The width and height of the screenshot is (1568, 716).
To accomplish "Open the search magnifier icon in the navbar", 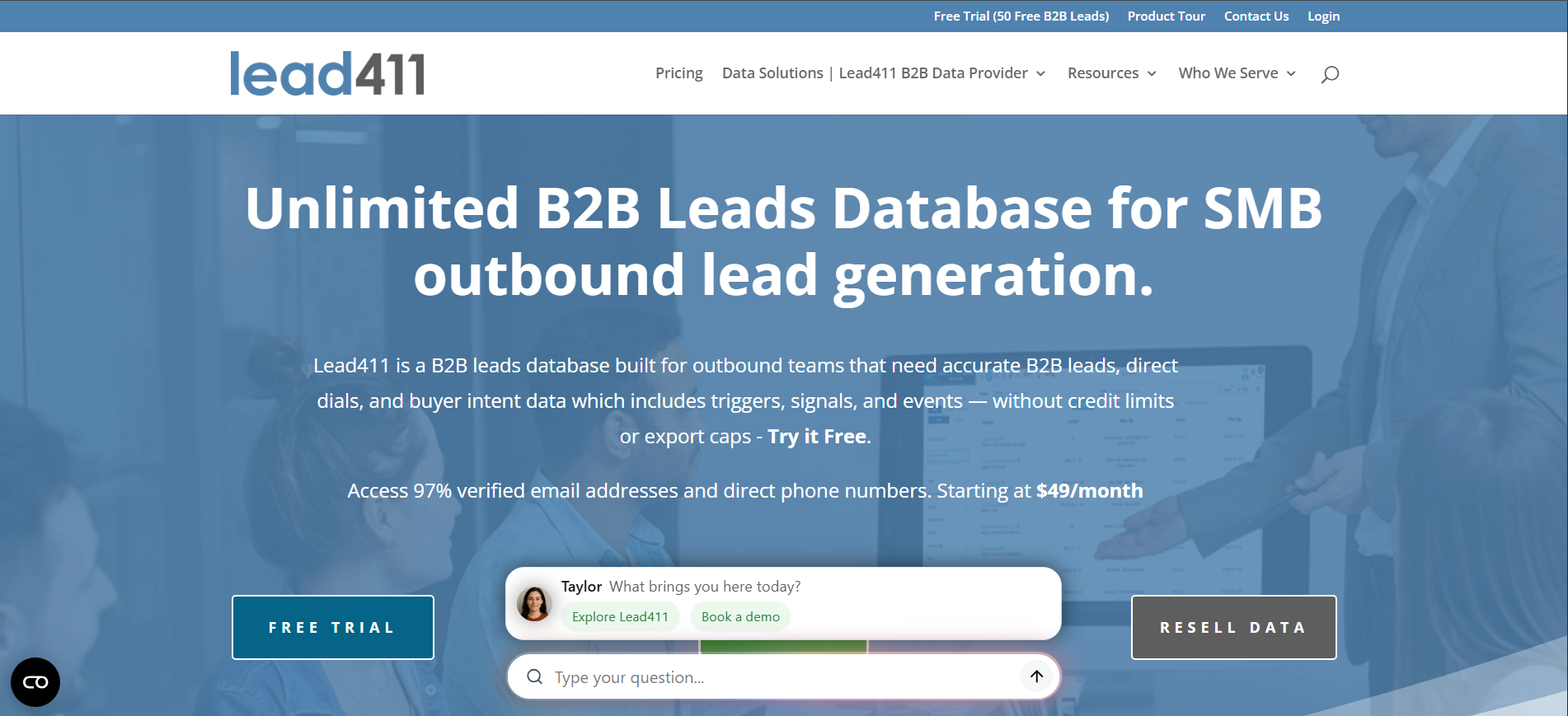I will click(x=1330, y=74).
